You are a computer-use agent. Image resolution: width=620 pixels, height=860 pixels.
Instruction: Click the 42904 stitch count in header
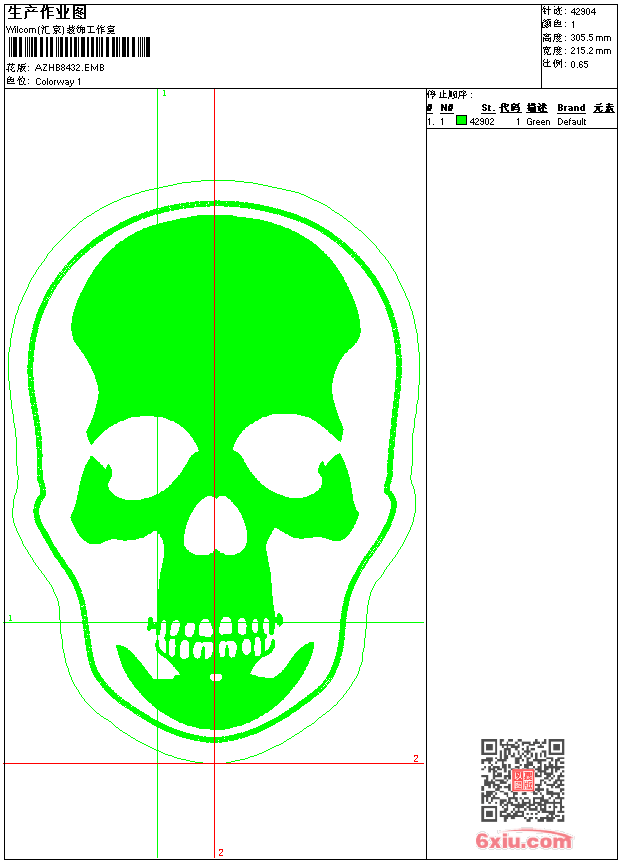pyautogui.click(x=583, y=10)
